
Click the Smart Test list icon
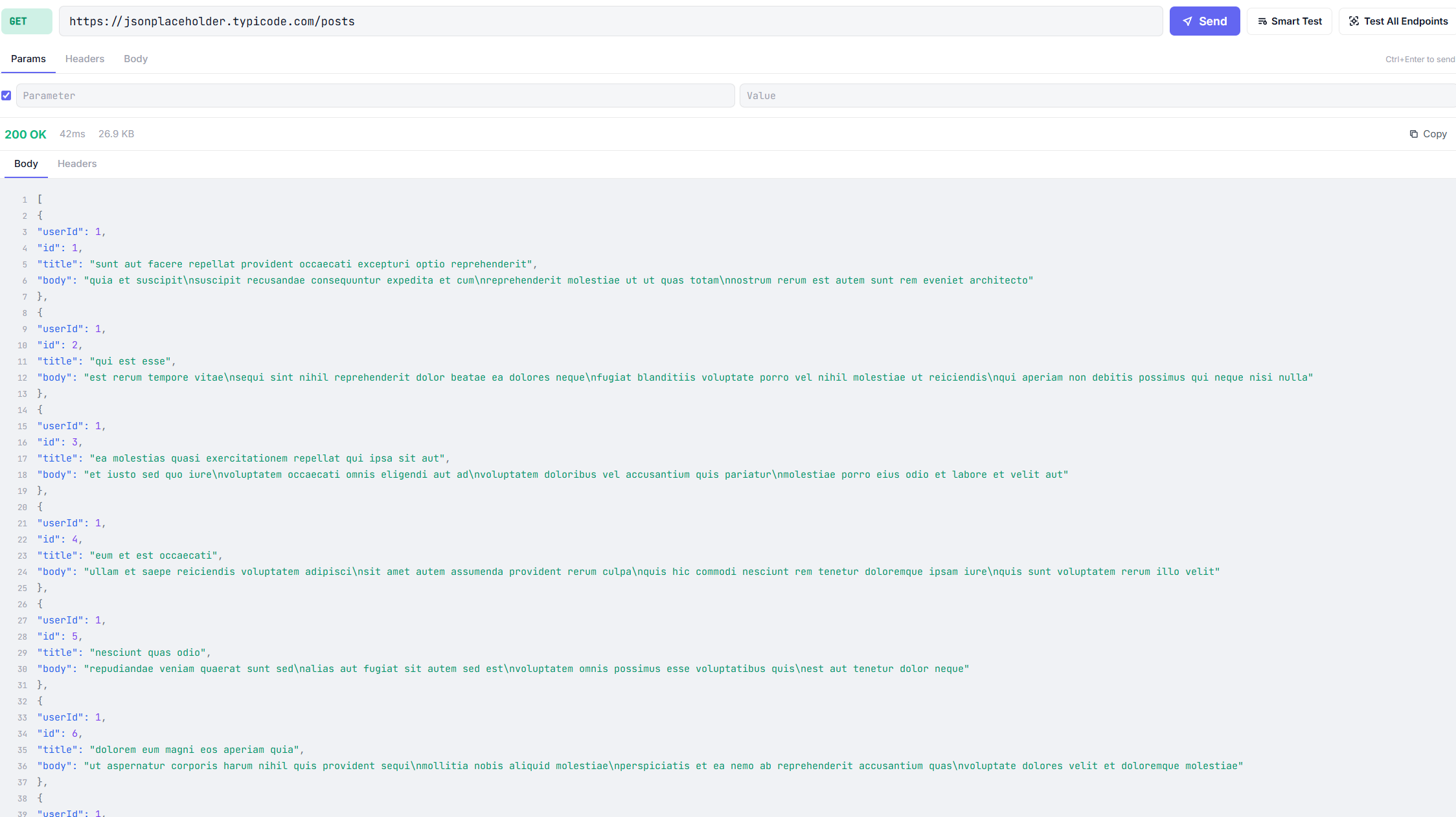pyautogui.click(x=1262, y=21)
